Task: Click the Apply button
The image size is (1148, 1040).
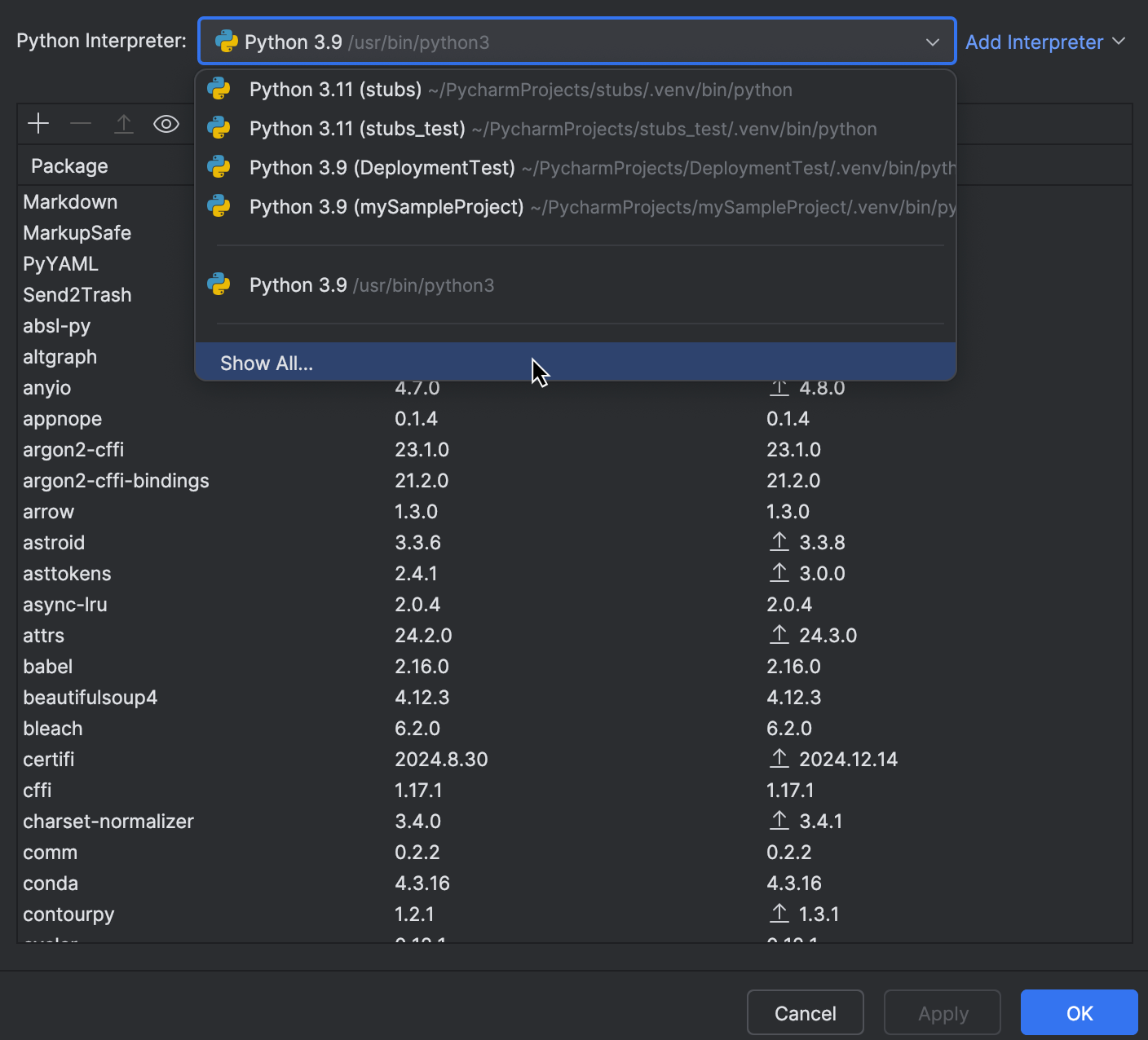Action: click(942, 1012)
